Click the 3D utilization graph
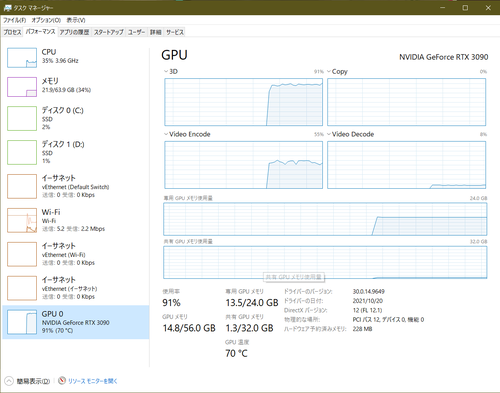 [x=243, y=102]
